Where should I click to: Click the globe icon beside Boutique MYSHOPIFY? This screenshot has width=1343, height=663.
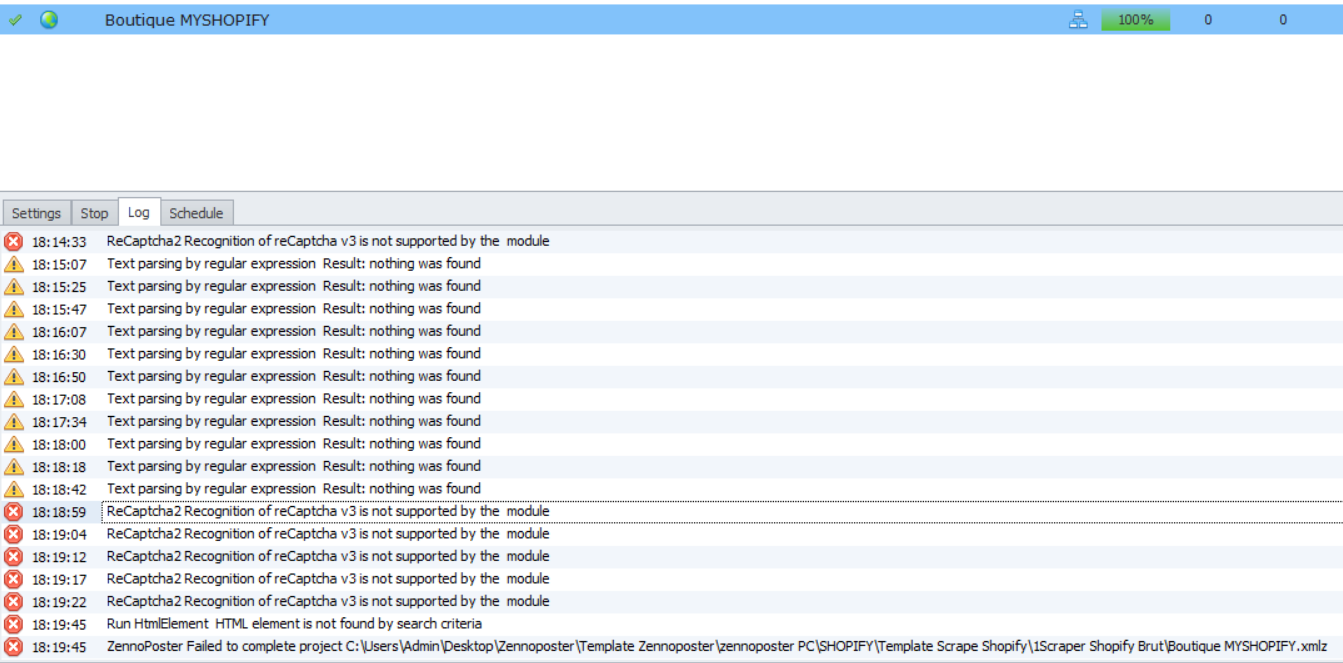pyautogui.click(x=49, y=19)
